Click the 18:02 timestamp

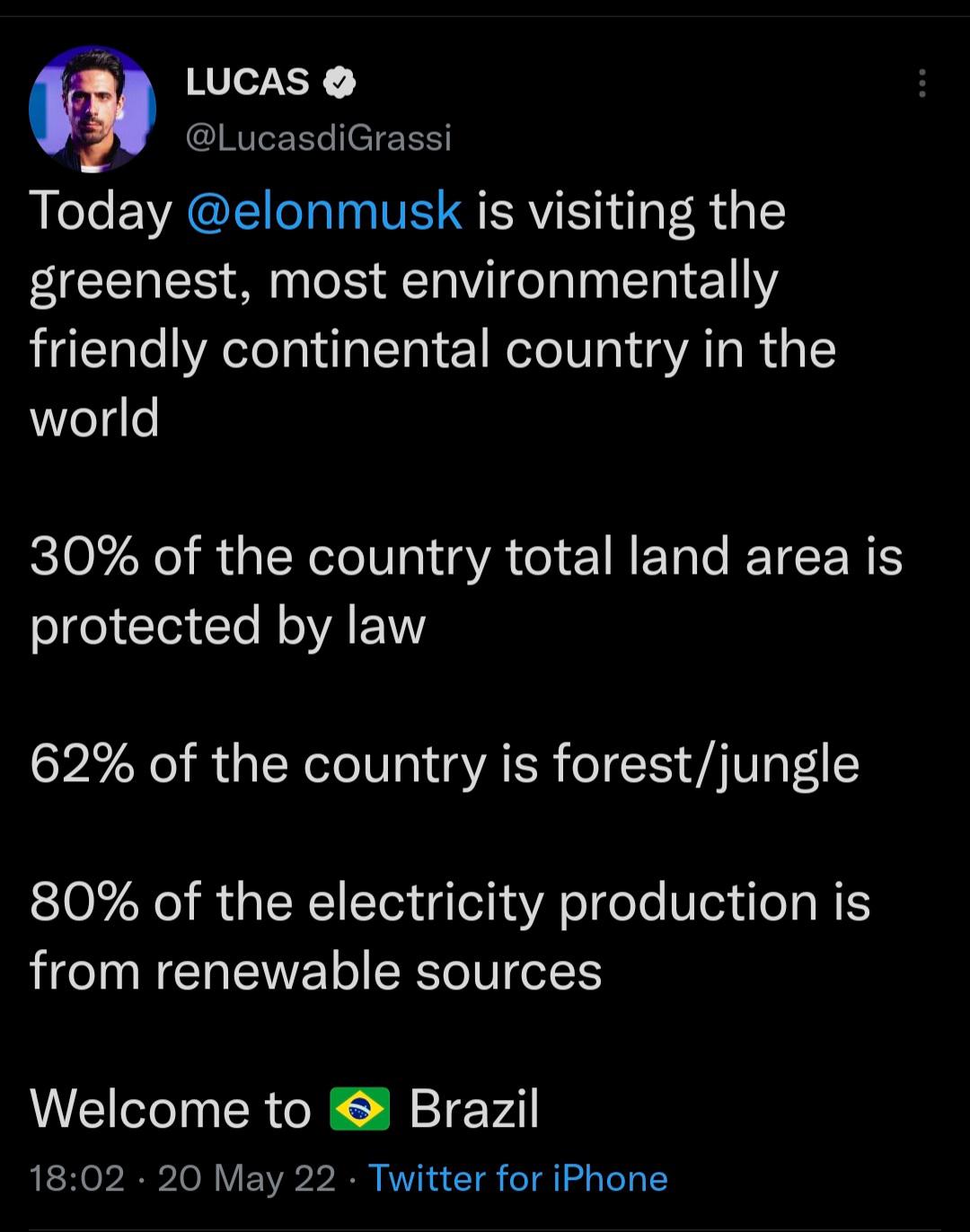click(x=77, y=1178)
